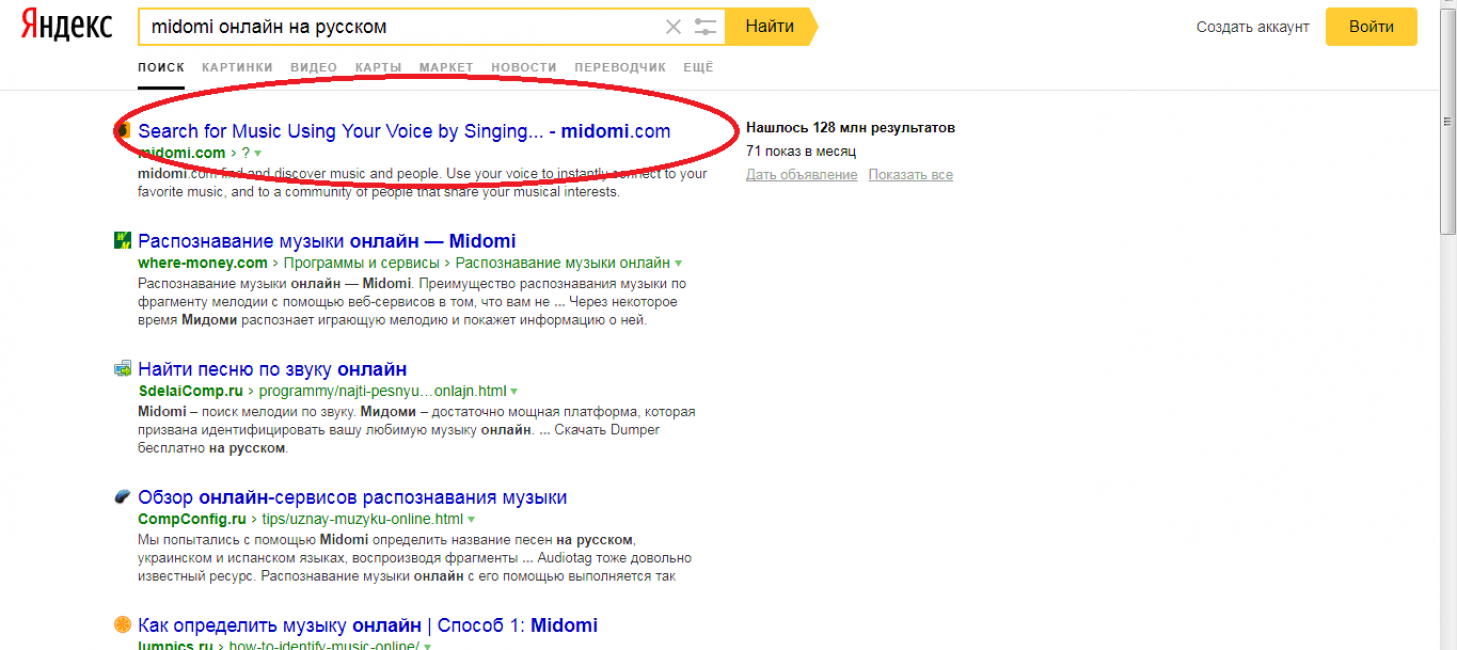This screenshot has width=1457, height=650.
Task: Expand the Ещё menu of services
Action: pyautogui.click(x=698, y=68)
